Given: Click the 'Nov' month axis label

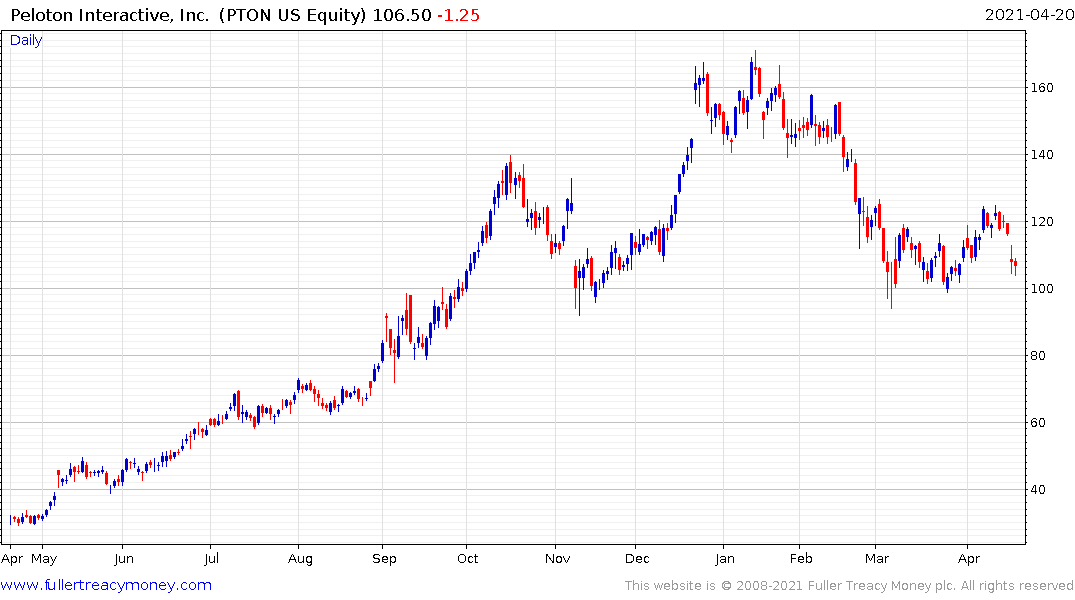Looking at the screenshot, I should [557, 559].
